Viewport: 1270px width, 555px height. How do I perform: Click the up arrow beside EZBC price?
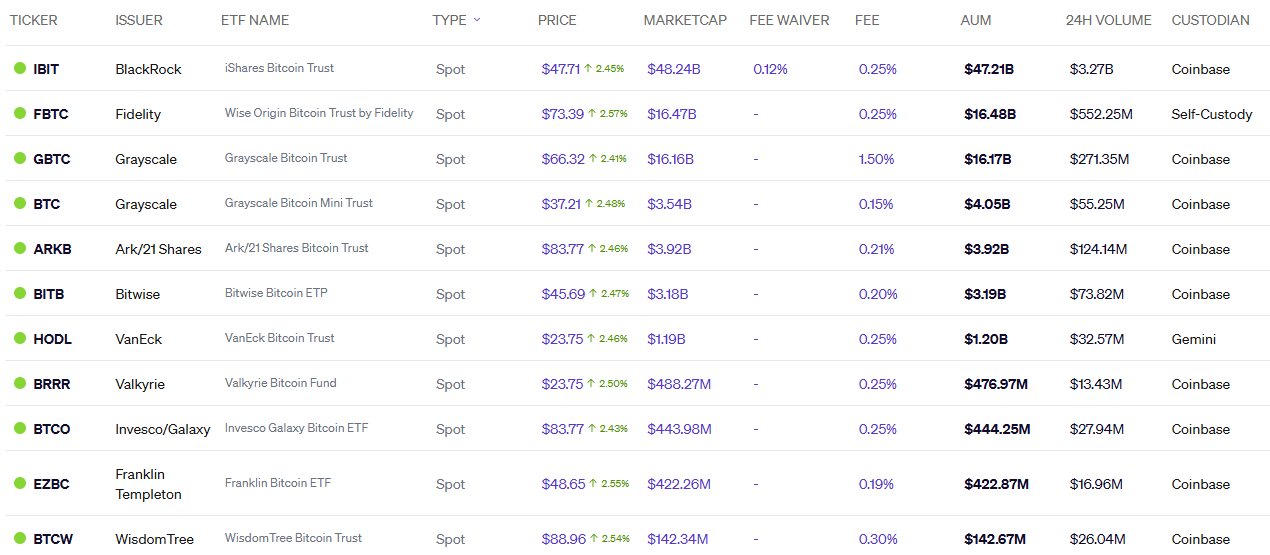click(591, 484)
